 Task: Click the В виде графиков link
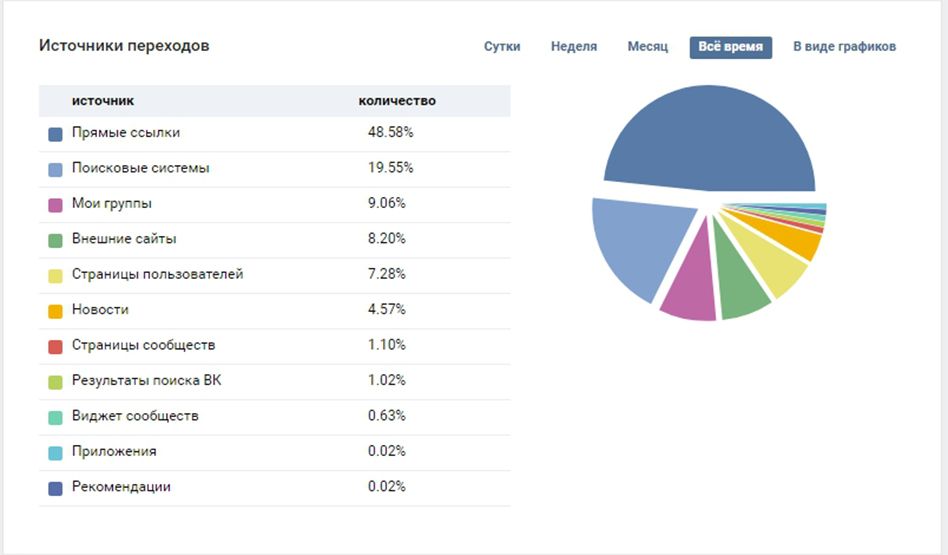844,47
